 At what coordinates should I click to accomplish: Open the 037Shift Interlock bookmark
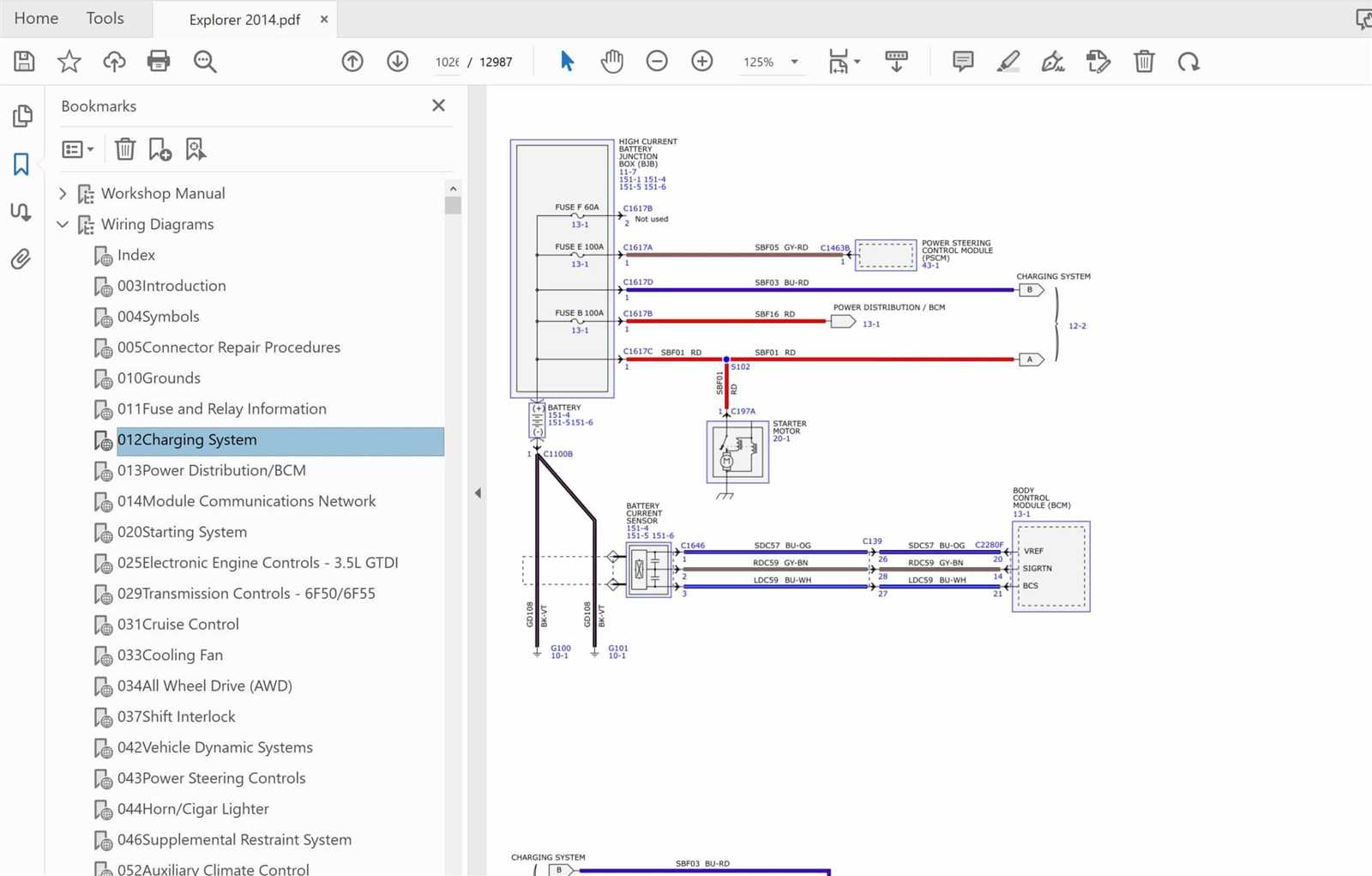177,716
